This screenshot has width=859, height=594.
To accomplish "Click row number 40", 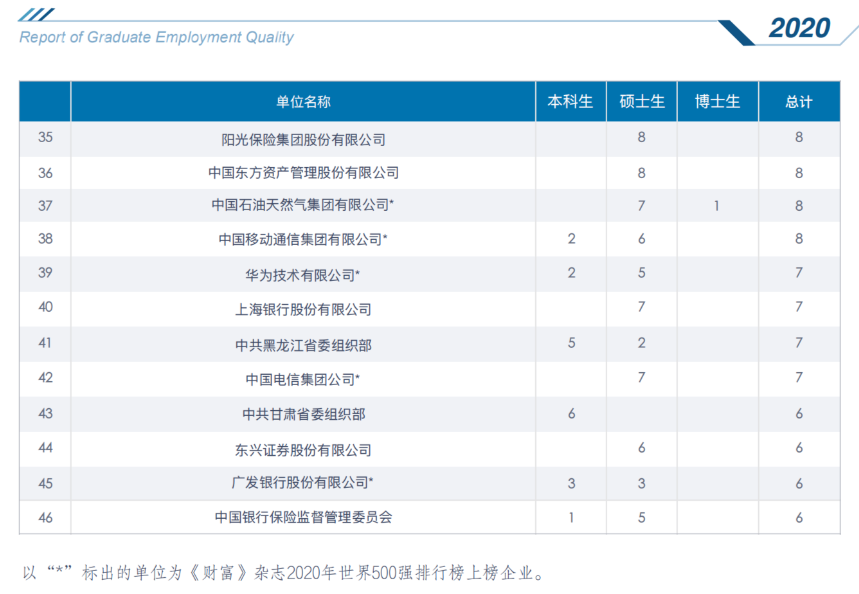I will click(45, 307).
